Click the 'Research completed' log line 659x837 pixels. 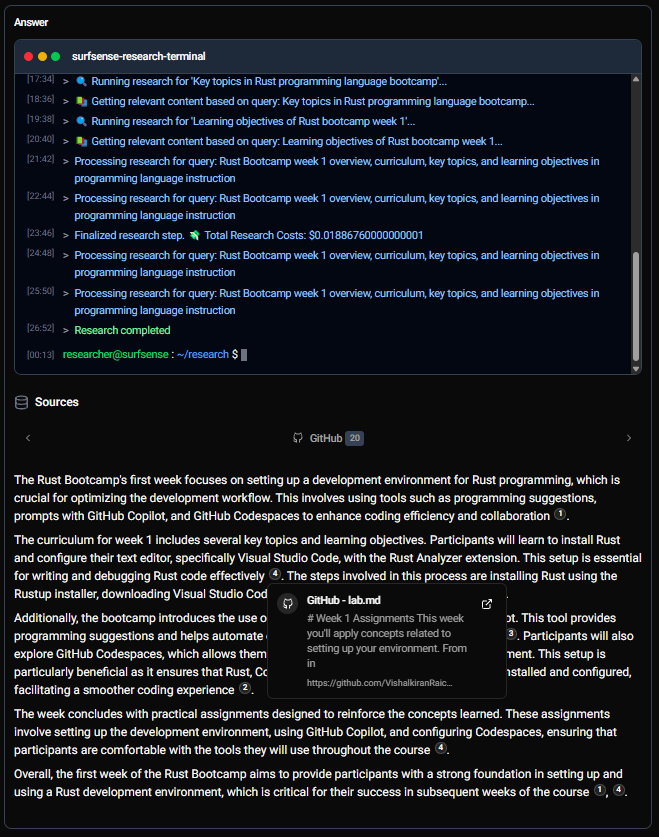tap(122, 330)
